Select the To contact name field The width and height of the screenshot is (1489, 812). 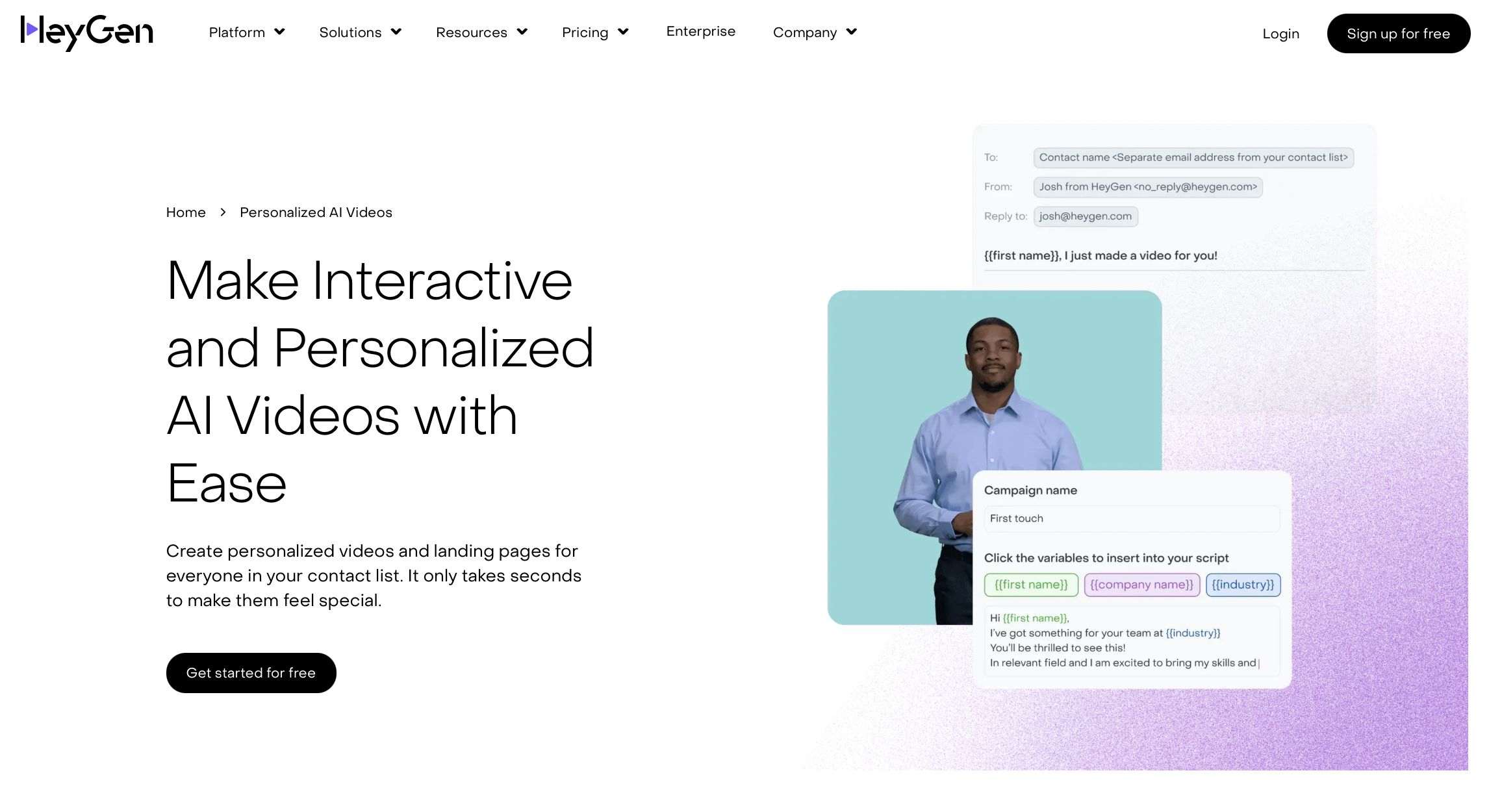(x=1193, y=157)
